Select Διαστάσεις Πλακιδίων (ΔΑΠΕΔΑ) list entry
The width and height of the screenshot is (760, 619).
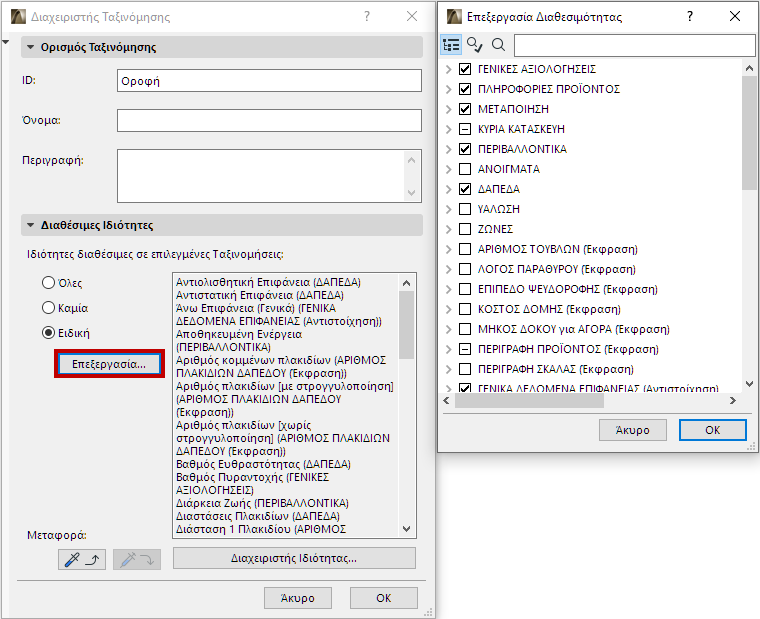(x=258, y=516)
